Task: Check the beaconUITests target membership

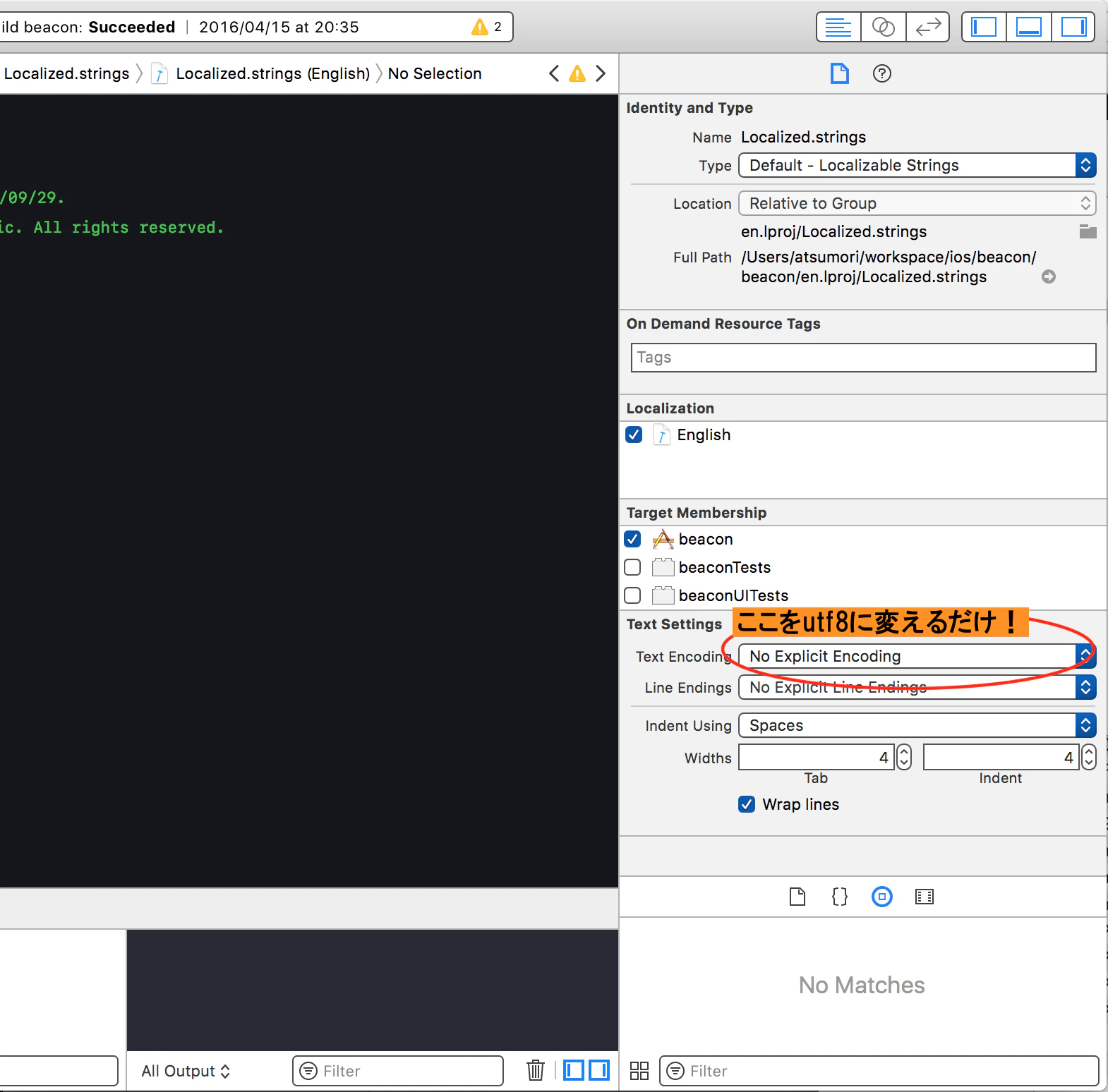Action: (632, 595)
